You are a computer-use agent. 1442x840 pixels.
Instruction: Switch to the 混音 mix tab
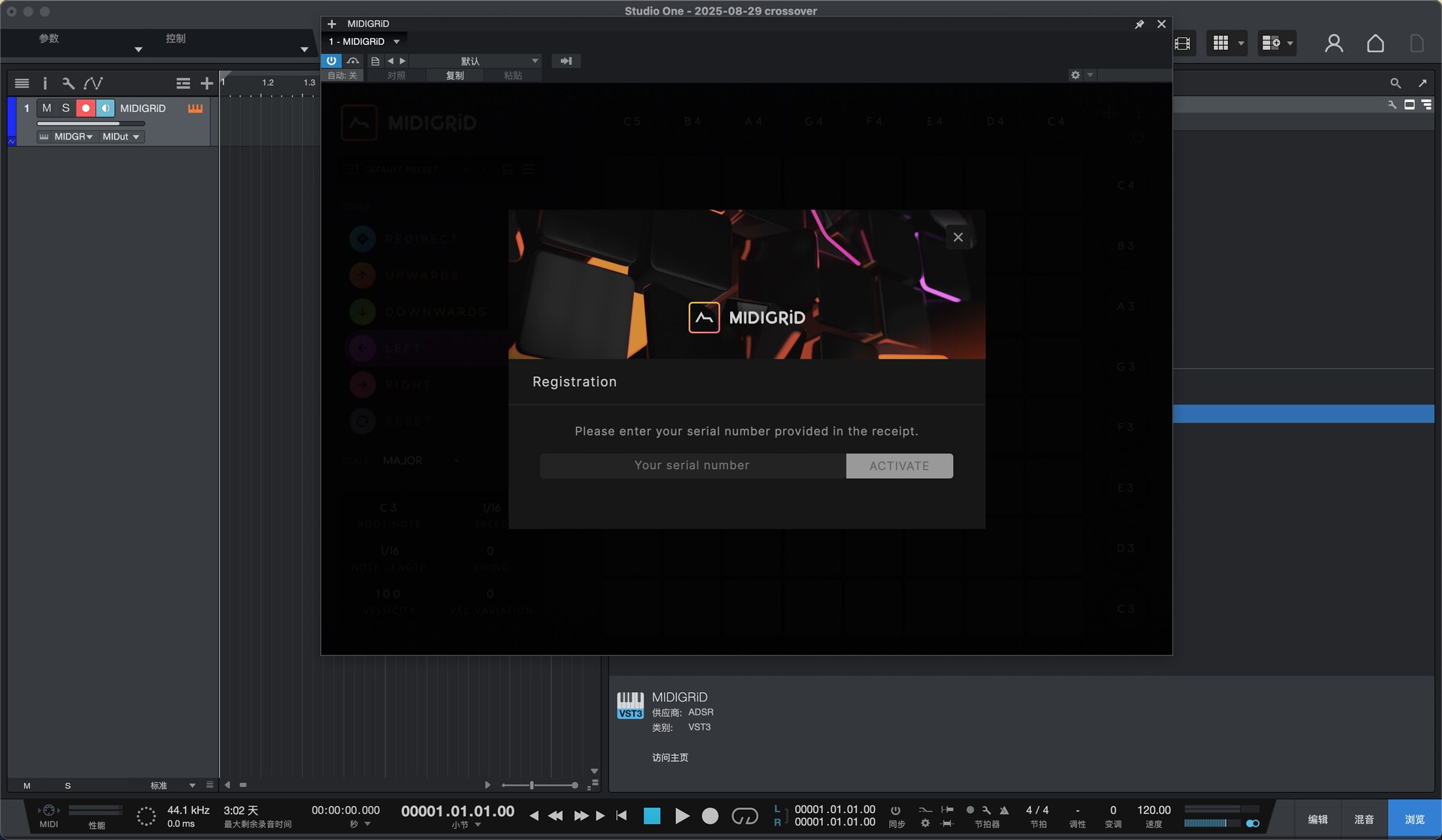pos(1364,820)
